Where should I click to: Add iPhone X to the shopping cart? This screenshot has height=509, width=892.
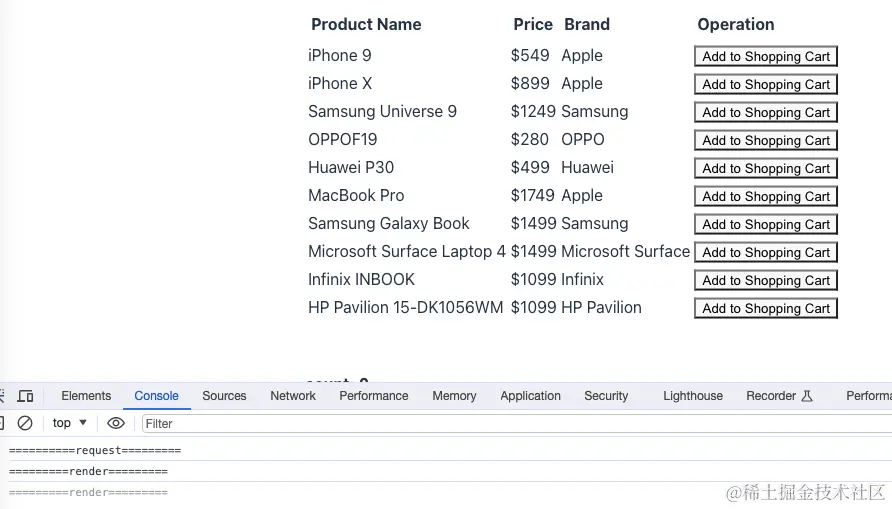(766, 84)
